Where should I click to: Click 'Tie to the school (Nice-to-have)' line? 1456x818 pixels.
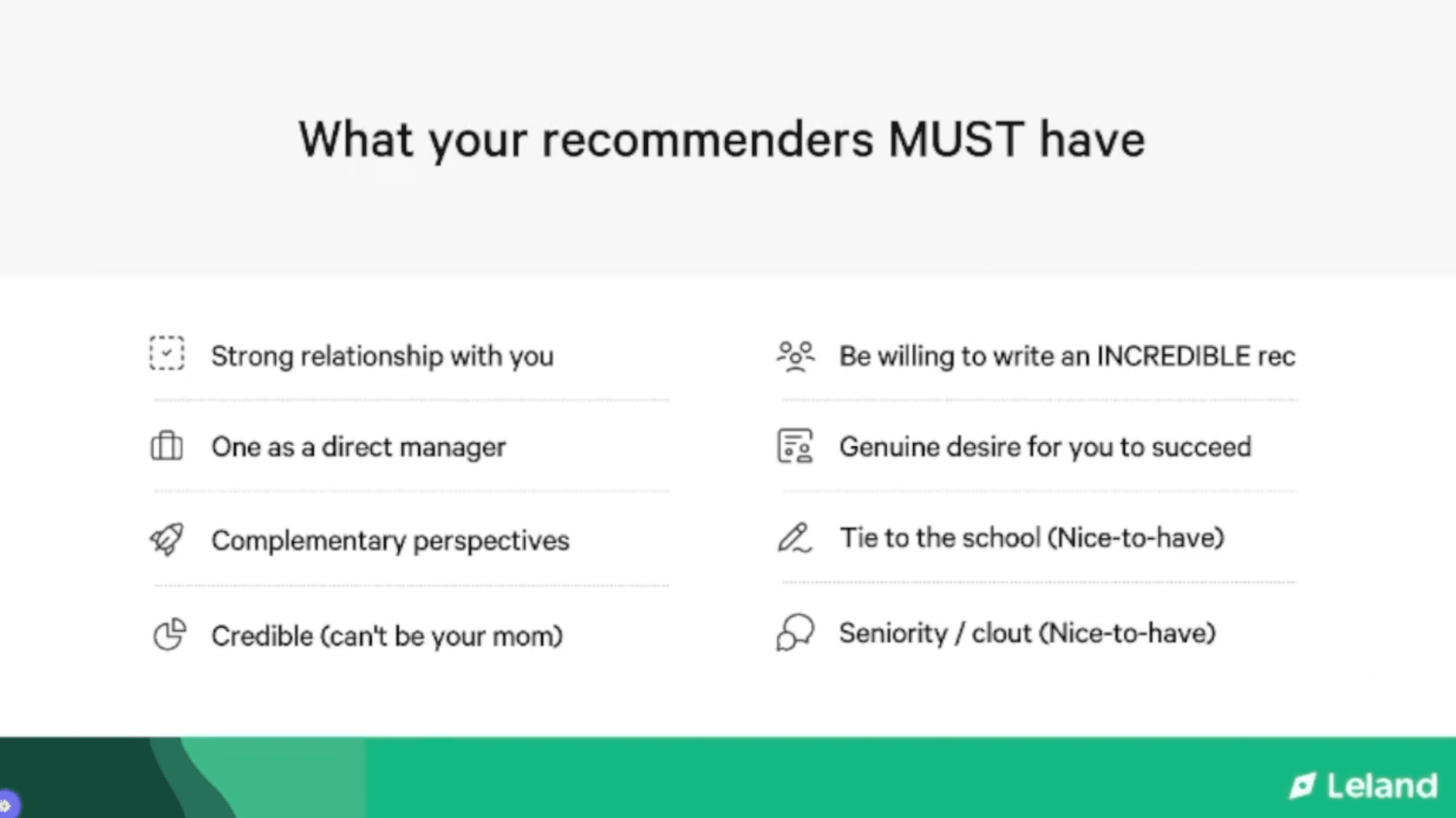1031,538
